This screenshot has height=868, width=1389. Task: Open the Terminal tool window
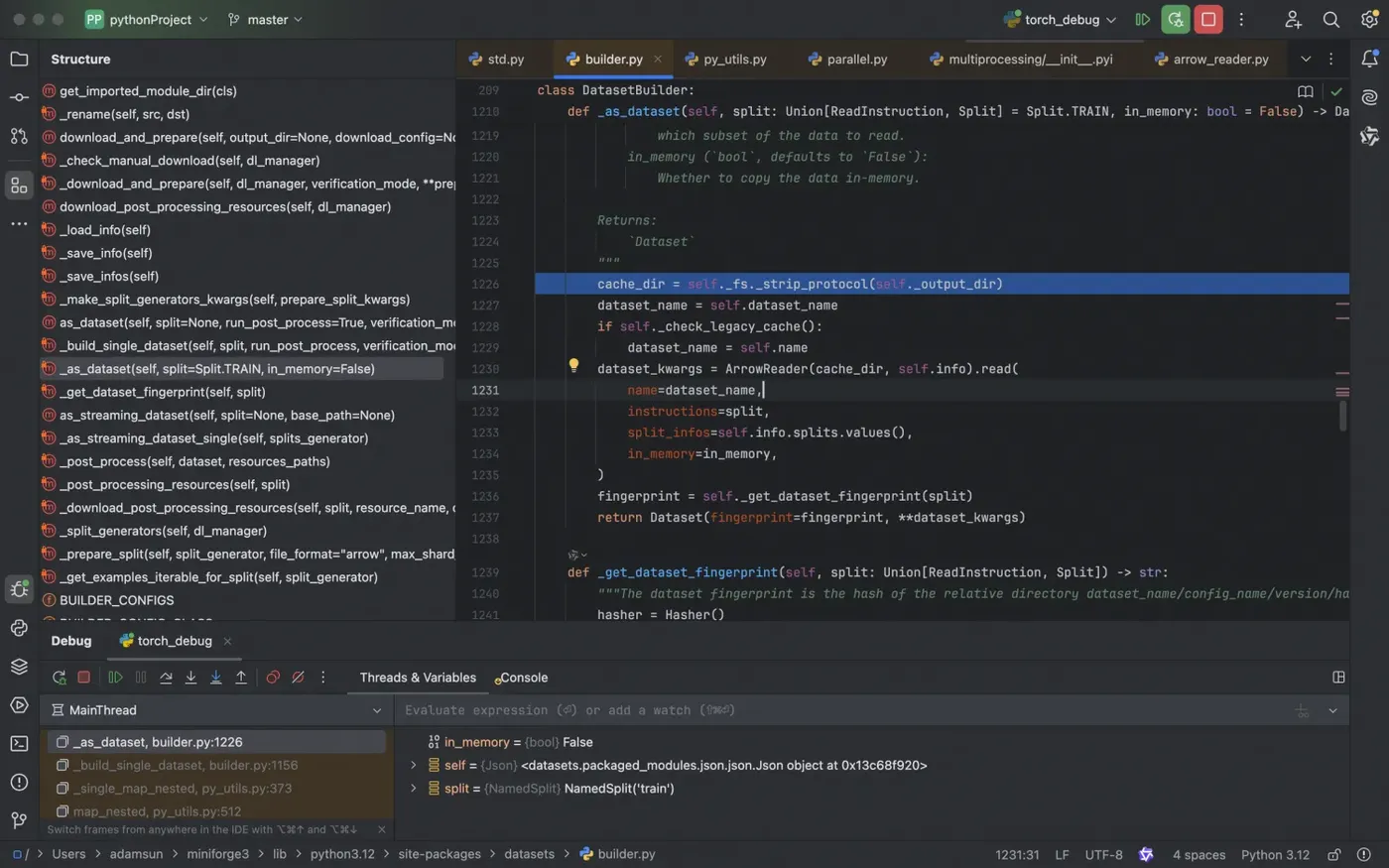click(19, 743)
